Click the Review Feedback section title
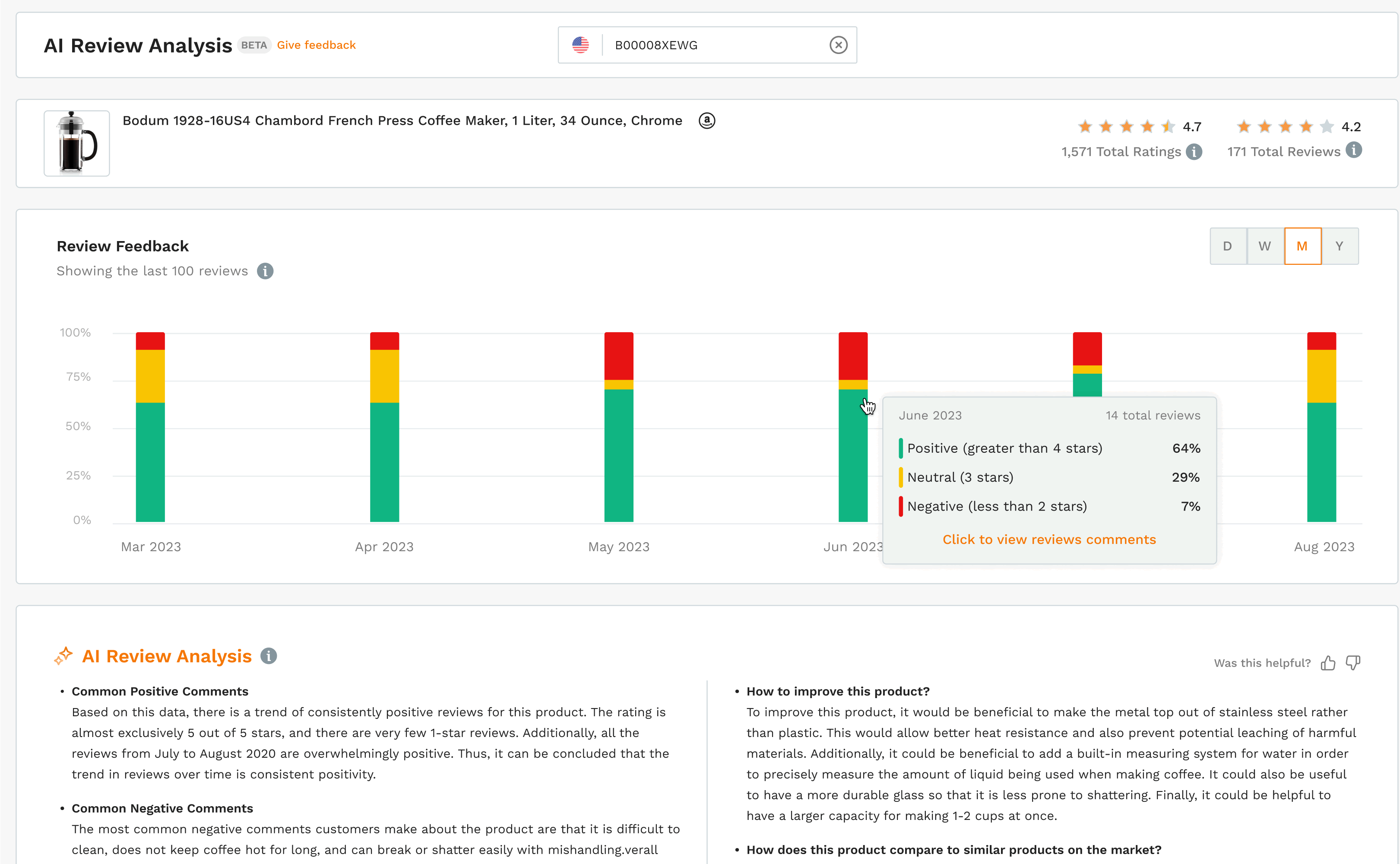This screenshot has width=1400, height=864. tap(122, 246)
